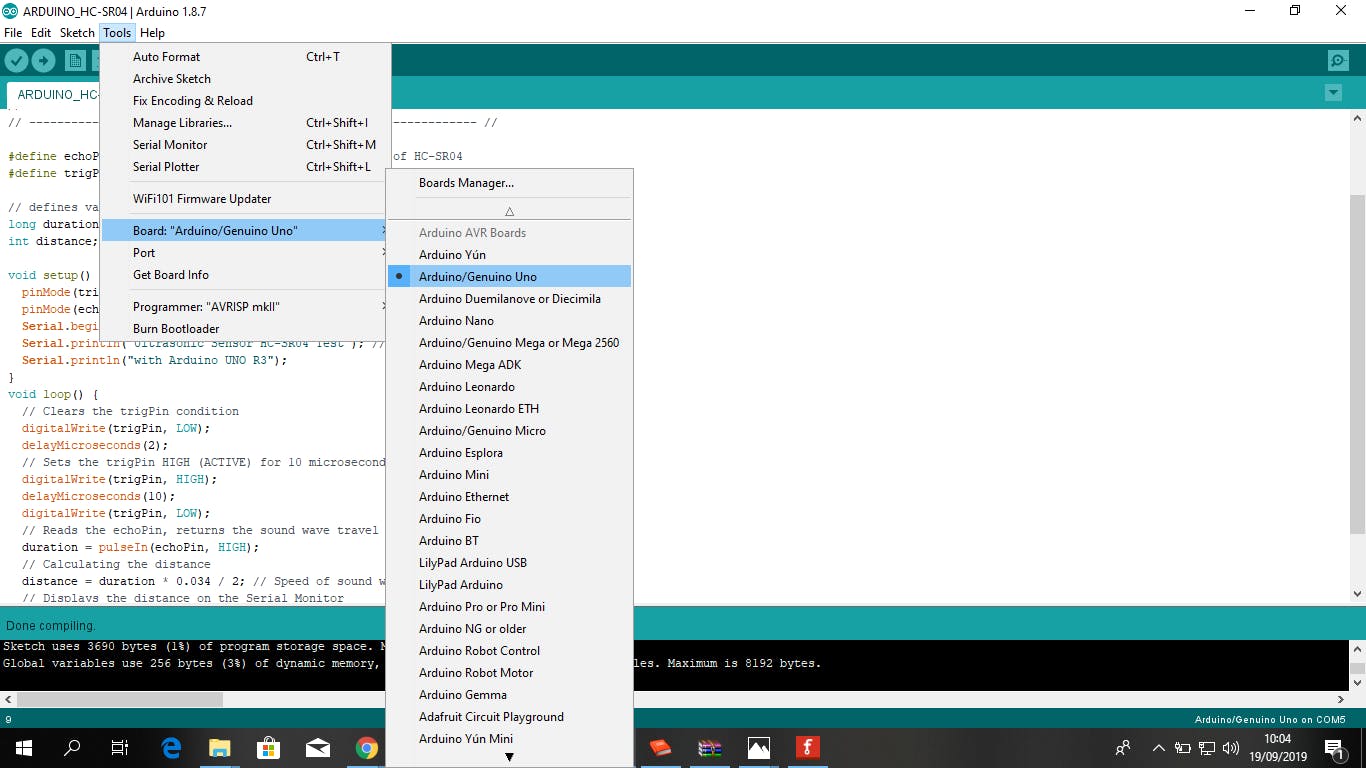Pick Arduino Gemma board
This screenshot has height=768, width=1366.
pyautogui.click(x=509, y=695)
